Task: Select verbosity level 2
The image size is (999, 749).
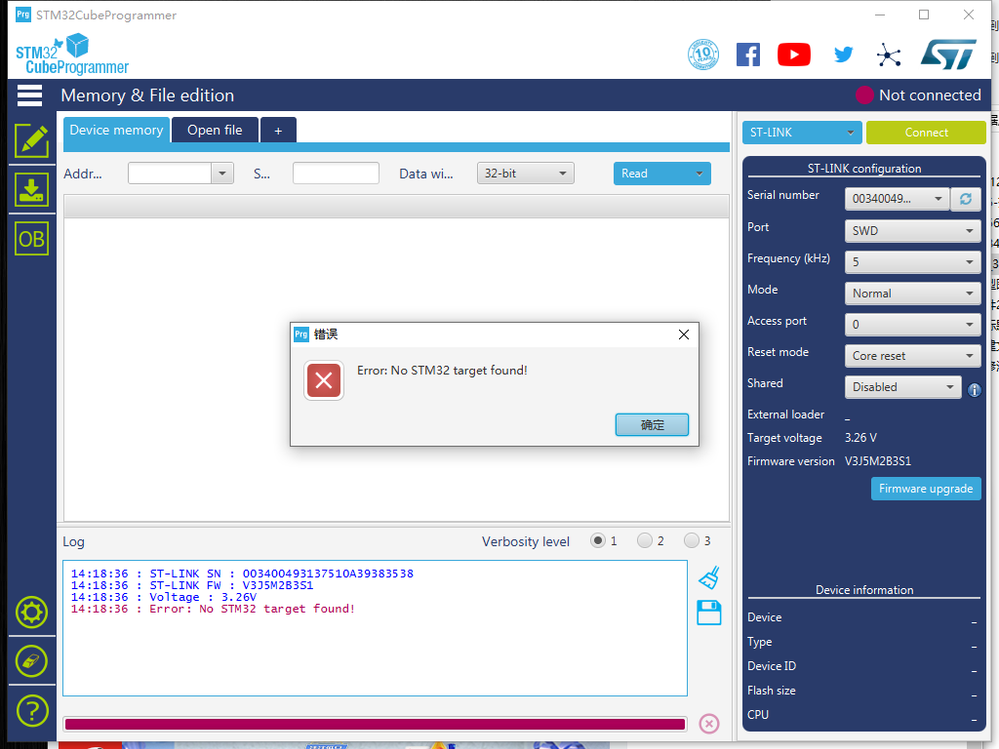Action: tap(644, 541)
